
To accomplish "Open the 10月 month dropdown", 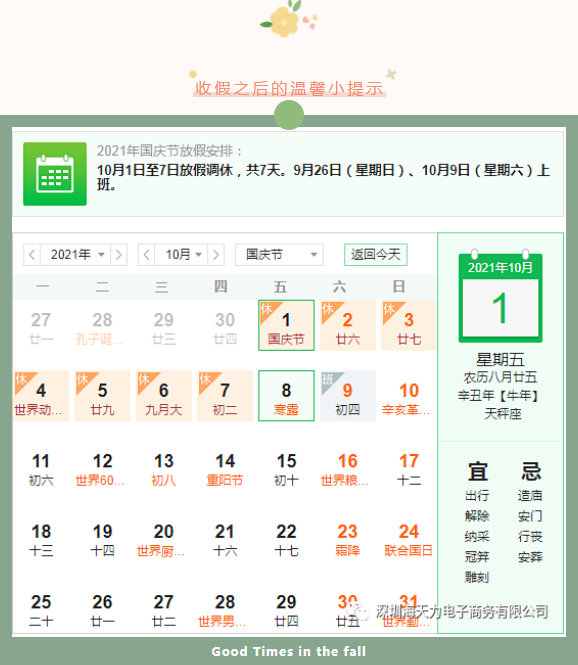I will (181, 255).
